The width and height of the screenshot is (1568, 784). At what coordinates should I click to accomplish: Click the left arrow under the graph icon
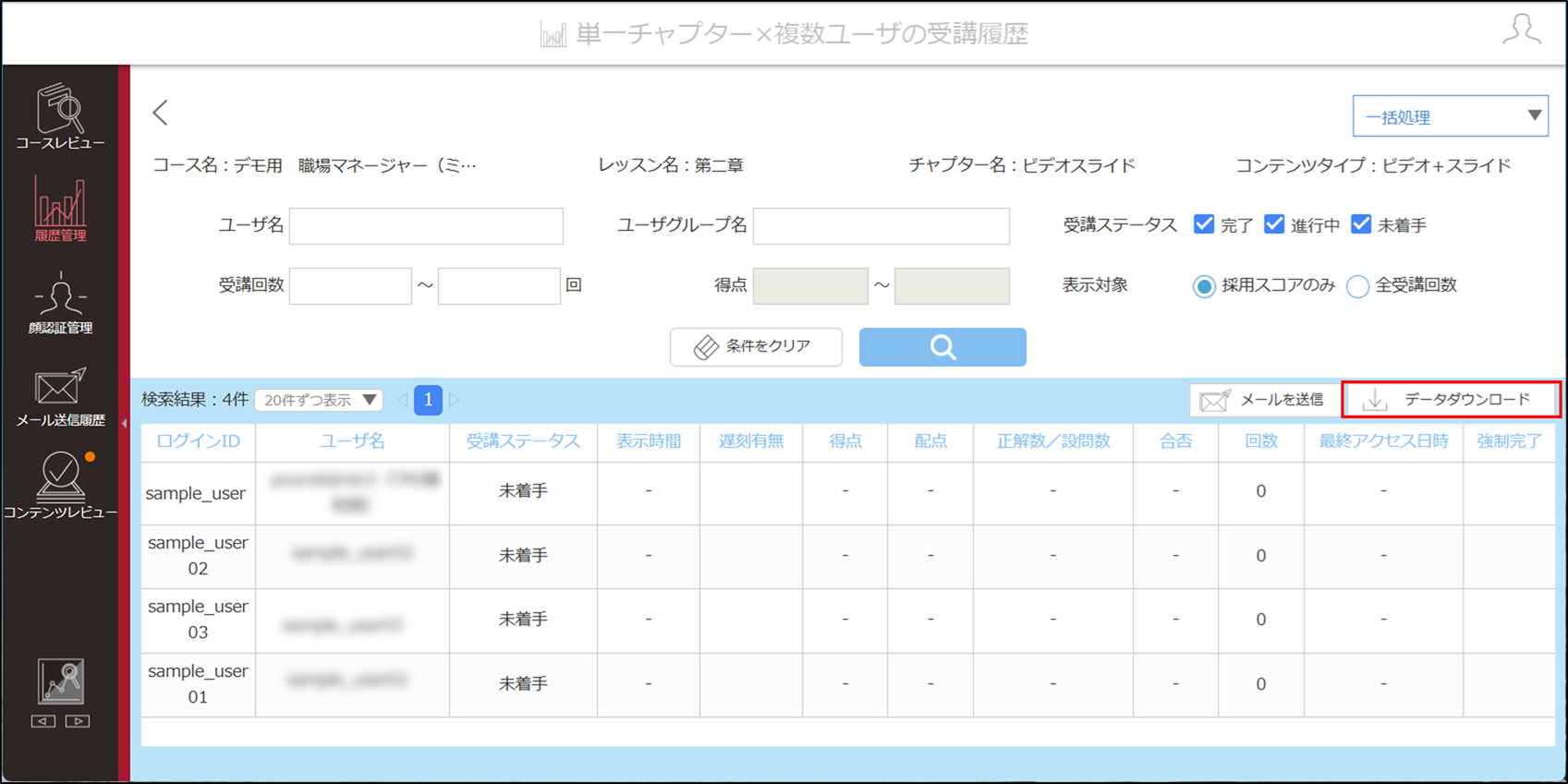(x=43, y=721)
